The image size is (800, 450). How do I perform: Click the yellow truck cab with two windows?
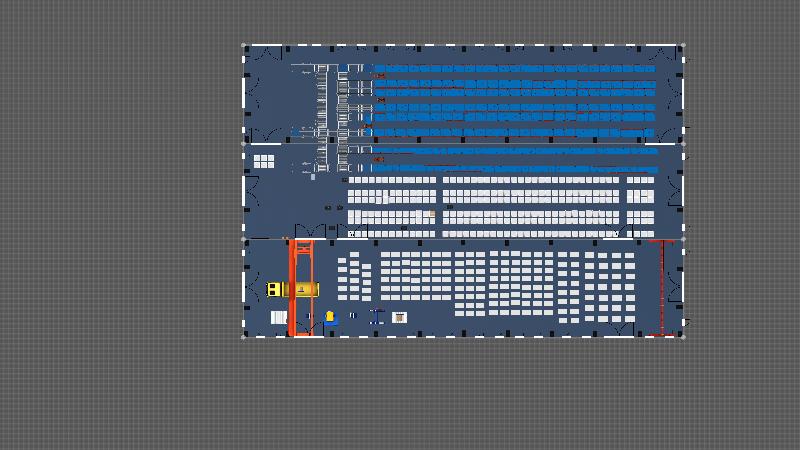click(x=274, y=289)
